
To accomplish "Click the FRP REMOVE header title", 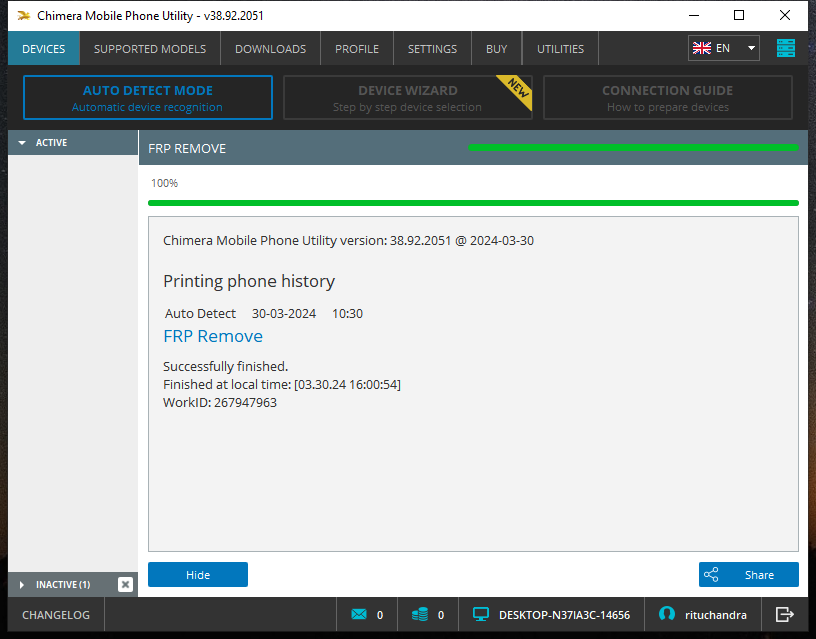I will tap(187, 148).
